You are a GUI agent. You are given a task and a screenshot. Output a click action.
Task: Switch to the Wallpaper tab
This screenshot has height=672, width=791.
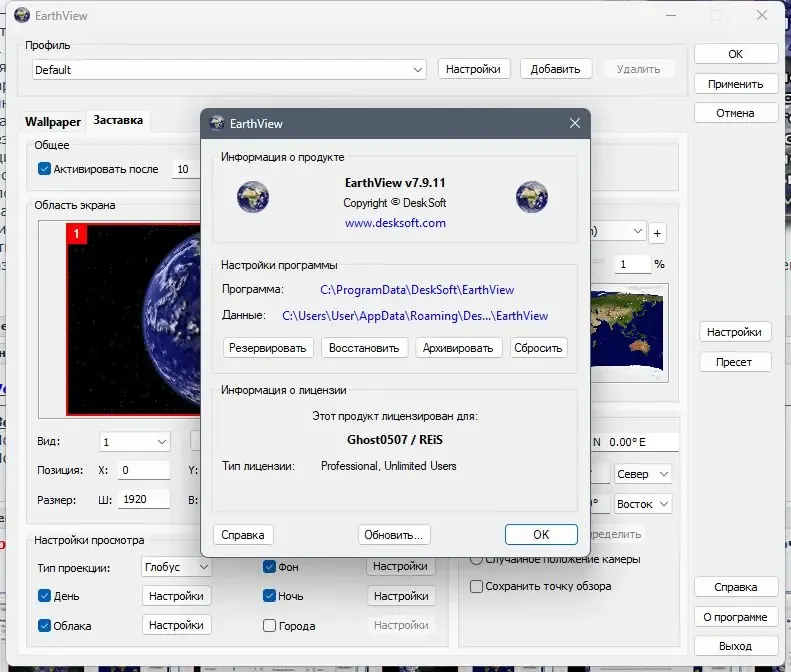(53, 122)
